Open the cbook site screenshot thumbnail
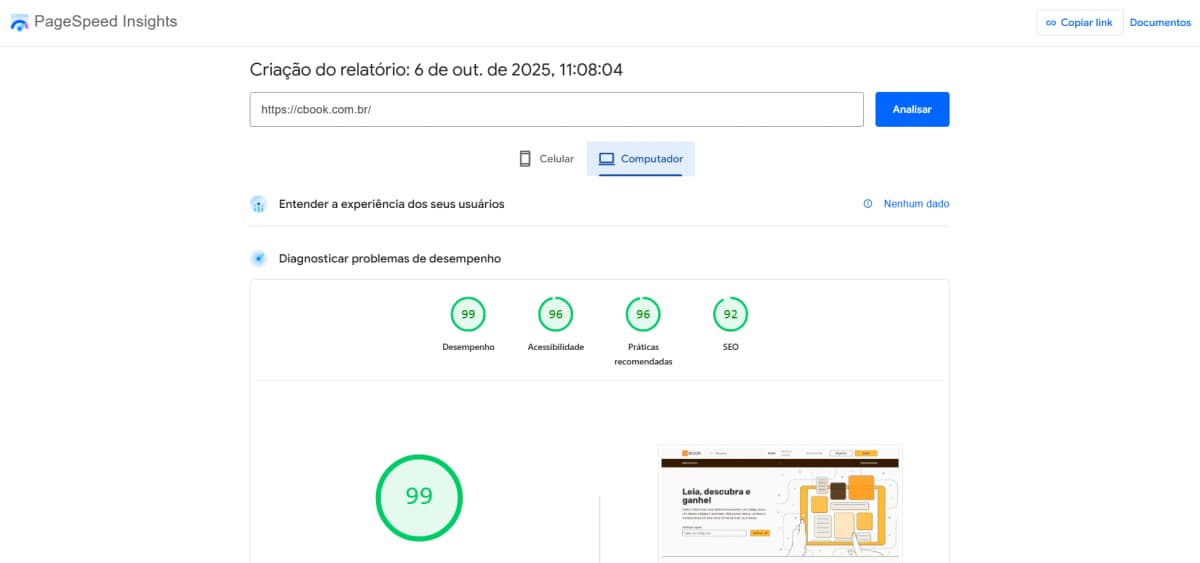This screenshot has height=563, width=1200. click(x=780, y=503)
